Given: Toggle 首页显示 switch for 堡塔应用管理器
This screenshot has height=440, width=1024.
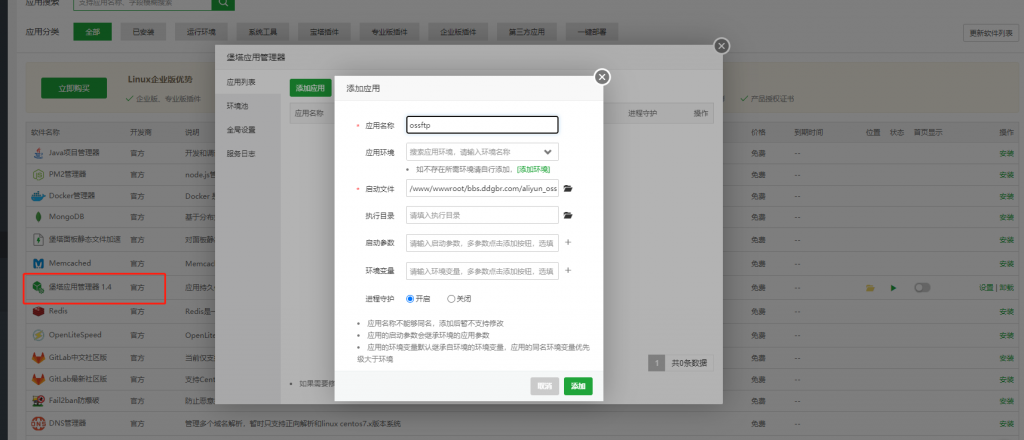Looking at the screenshot, I should (x=922, y=288).
